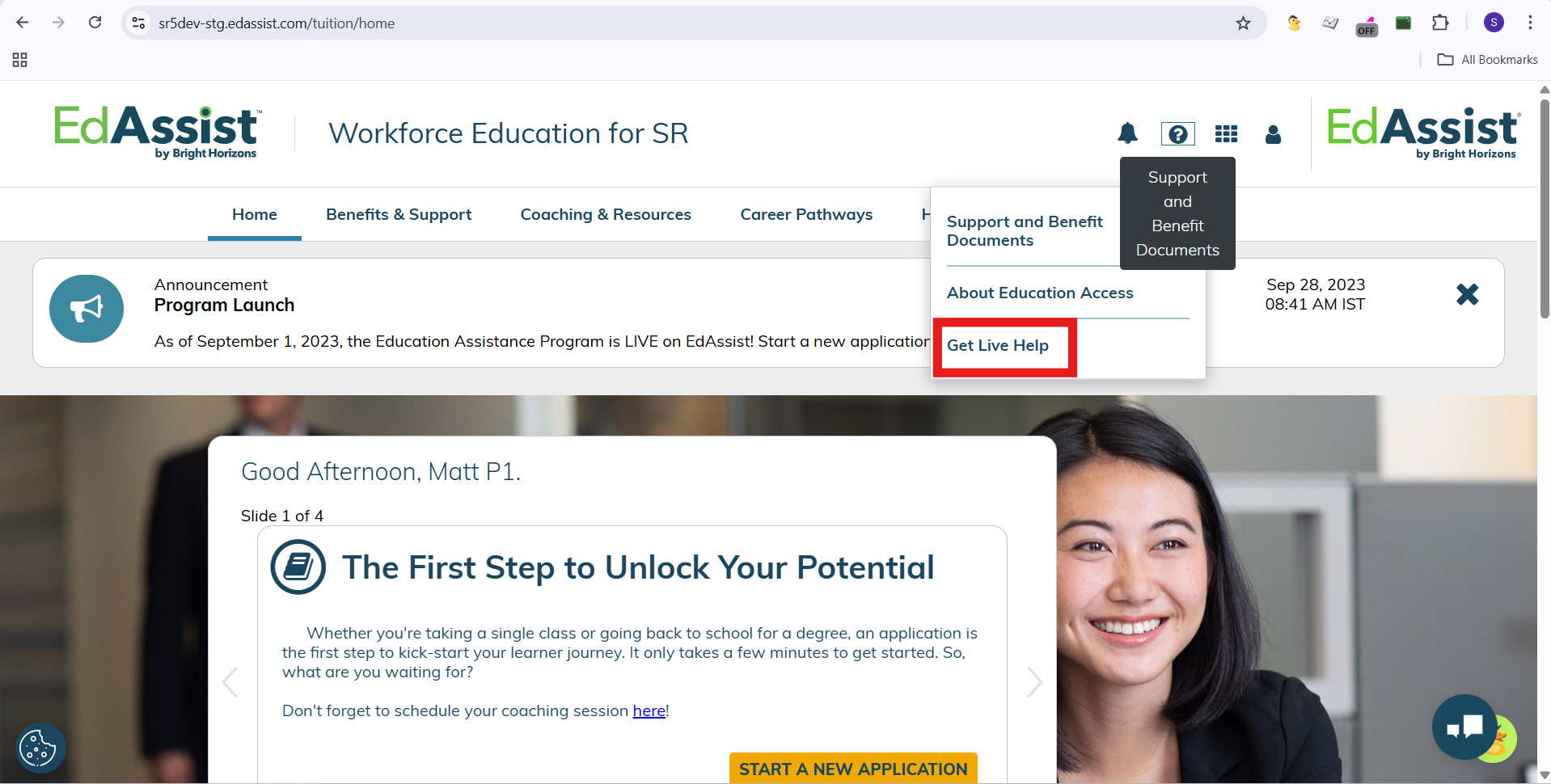Open the Chrome profile avatar S

coord(1494,23)
